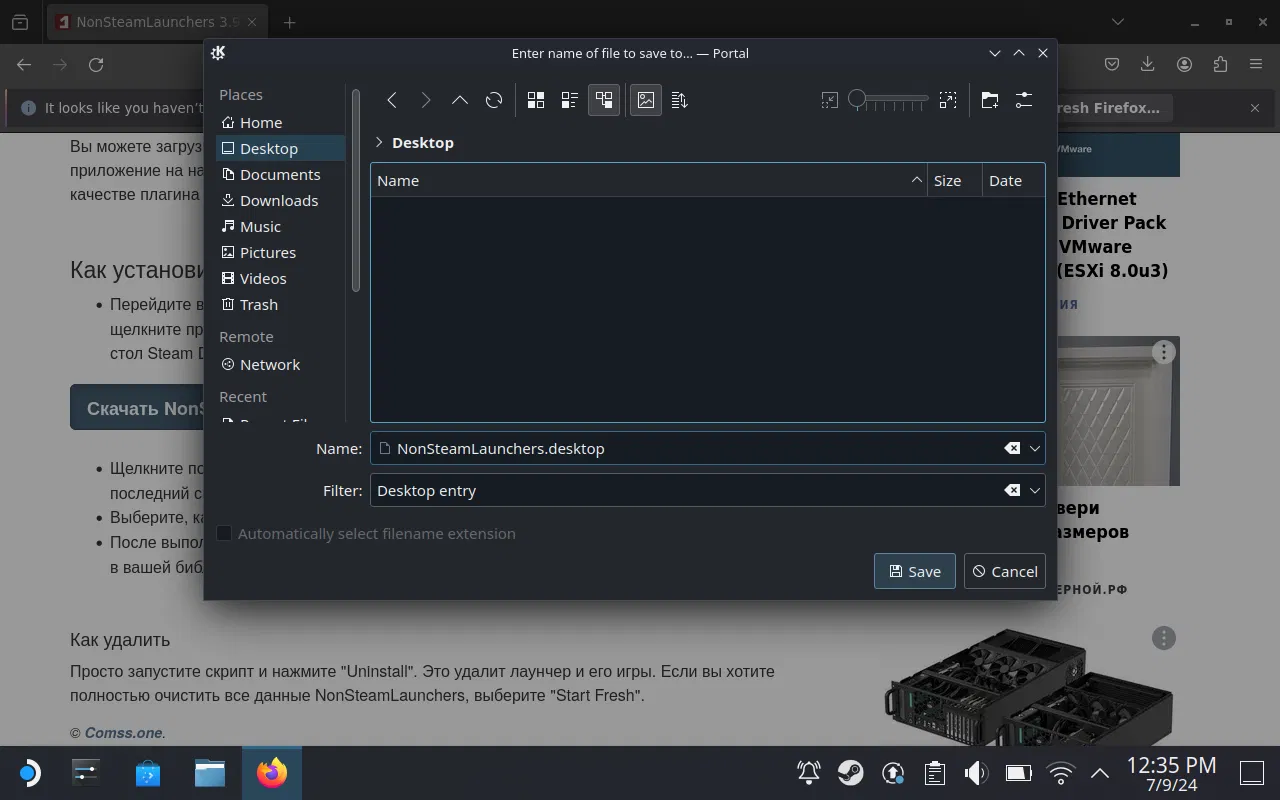Open the file dialog options menu

click(1024, 100)
